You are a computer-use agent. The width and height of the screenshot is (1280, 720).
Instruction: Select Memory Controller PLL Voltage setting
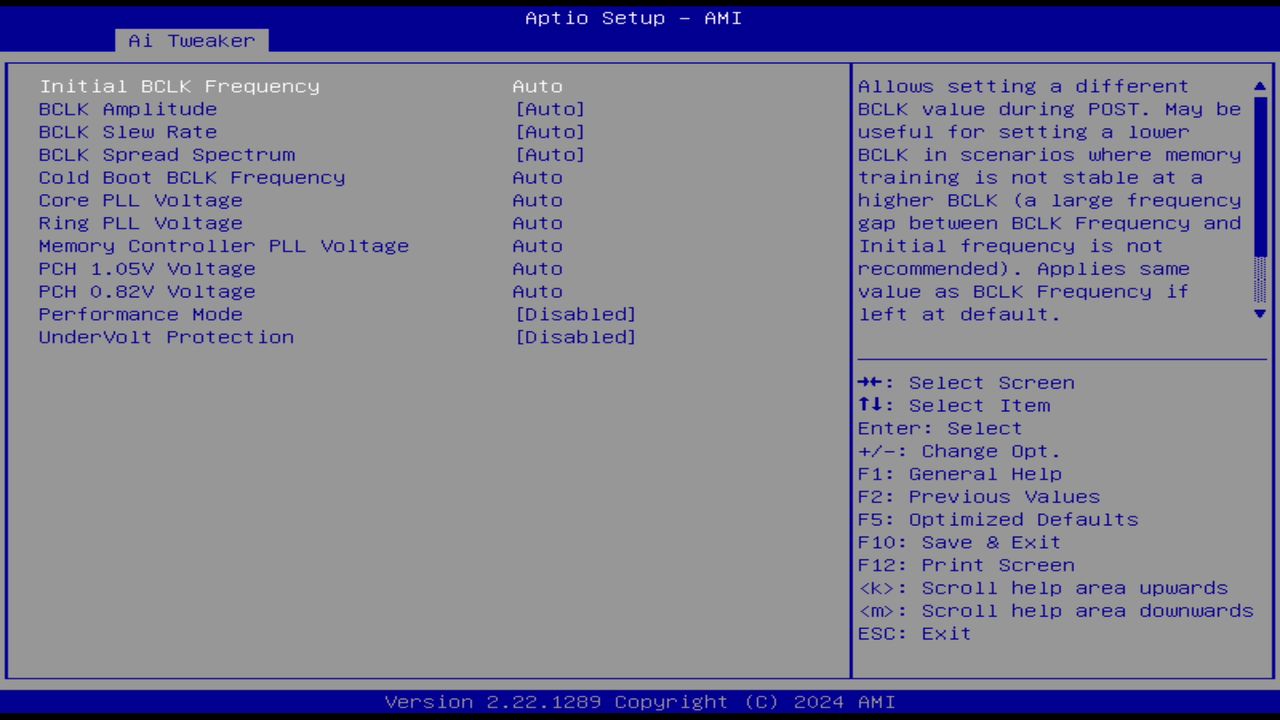224,246
